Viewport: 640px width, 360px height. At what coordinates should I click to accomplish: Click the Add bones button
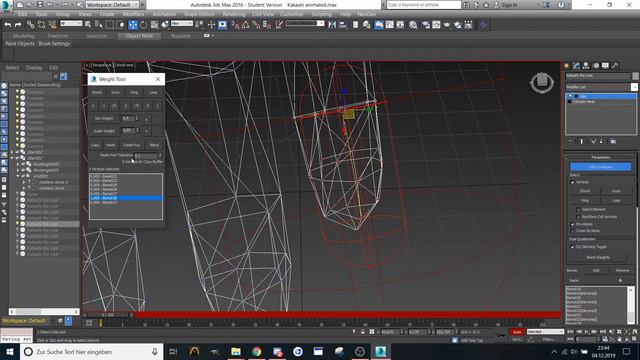click(x=596, y=270)
